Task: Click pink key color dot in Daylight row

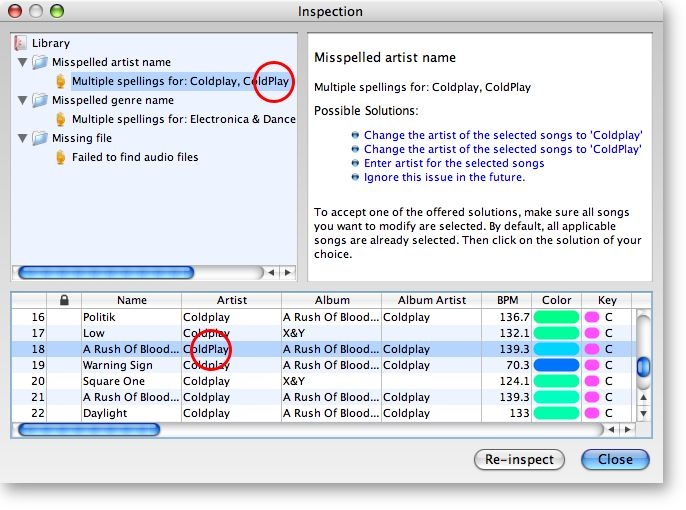Action: (x=592, y=413)
